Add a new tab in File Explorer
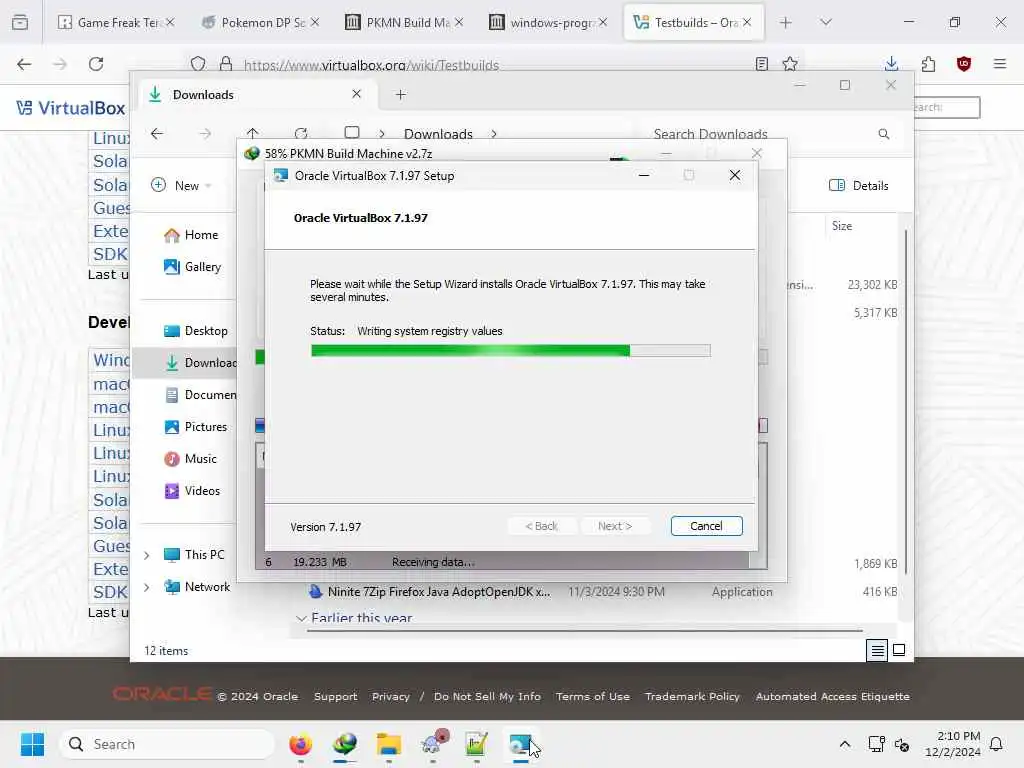The width and height of the screenshot is (1024, 768). pyautogui.click(x=400, y=95)
